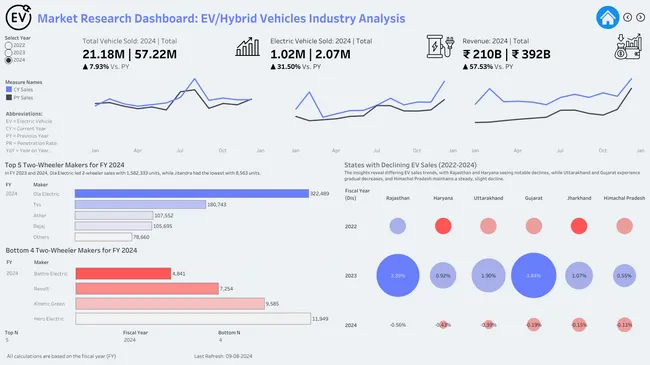This screenshot has height=365, width=650.
Task: Click Top 5 Two-Wheeler Makers title
Action: [65, 165]
